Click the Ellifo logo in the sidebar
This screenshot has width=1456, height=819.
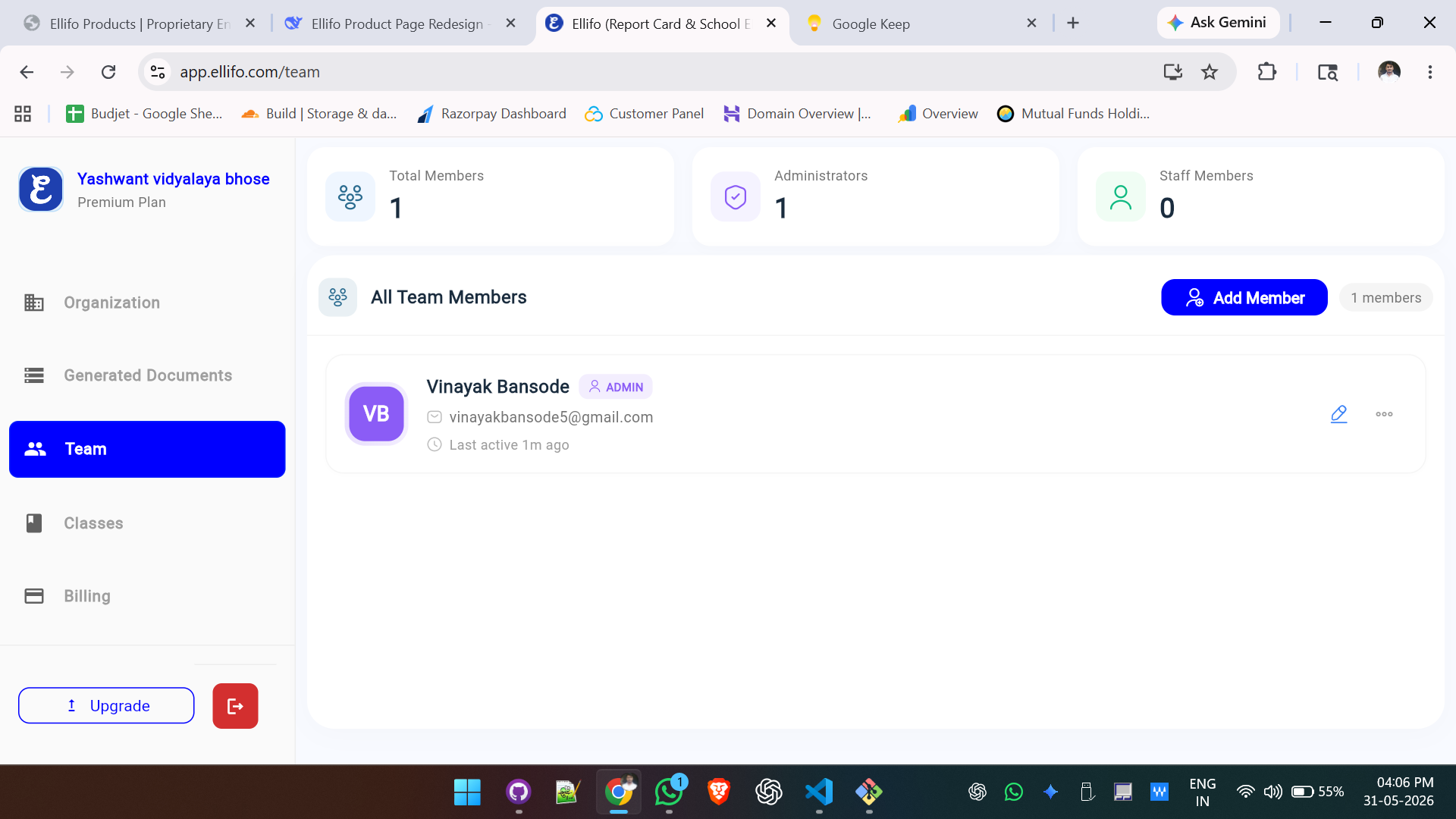(41, 189)
